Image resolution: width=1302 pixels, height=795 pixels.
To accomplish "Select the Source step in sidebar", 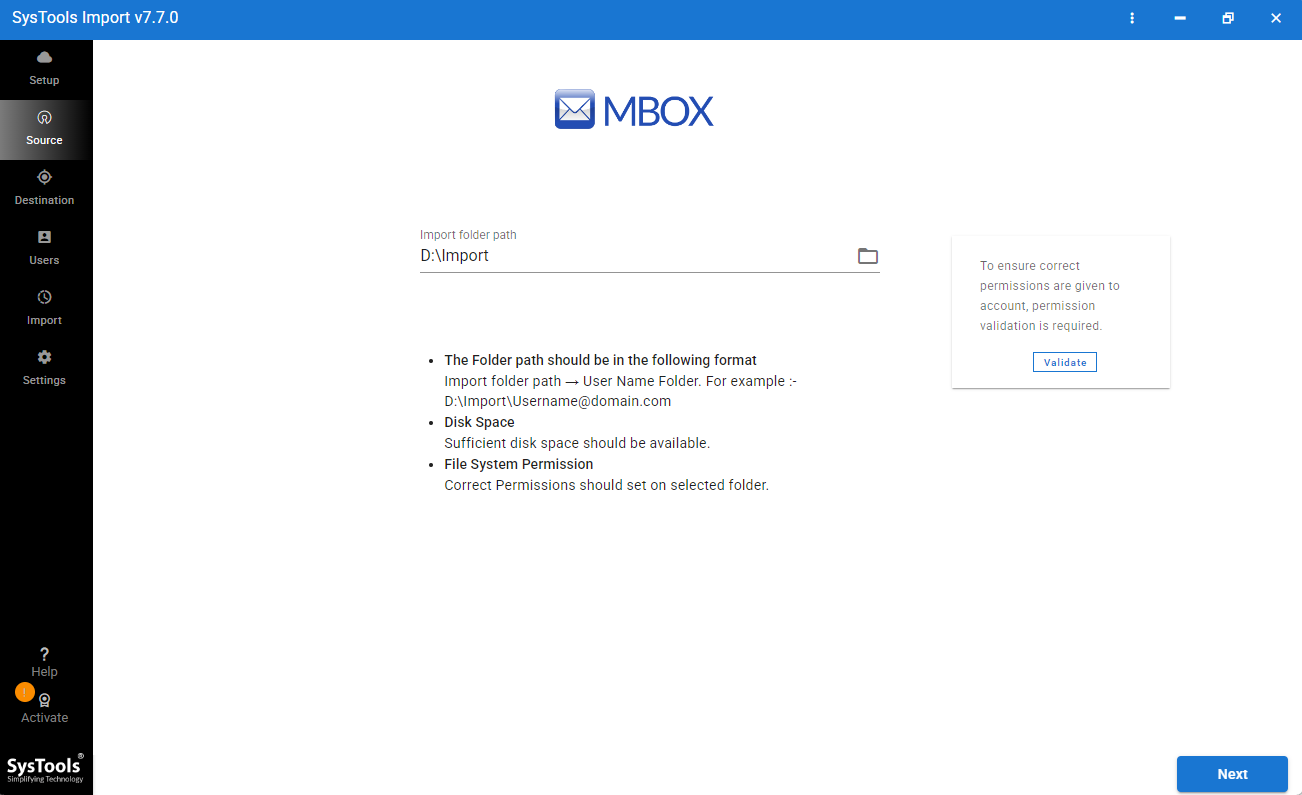I will [44, 128].
